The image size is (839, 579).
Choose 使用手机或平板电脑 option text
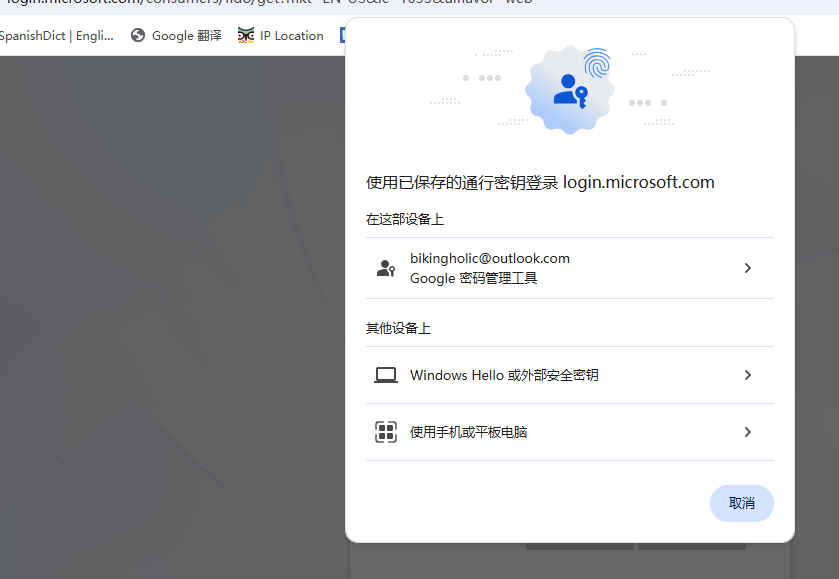coord(468,432)
